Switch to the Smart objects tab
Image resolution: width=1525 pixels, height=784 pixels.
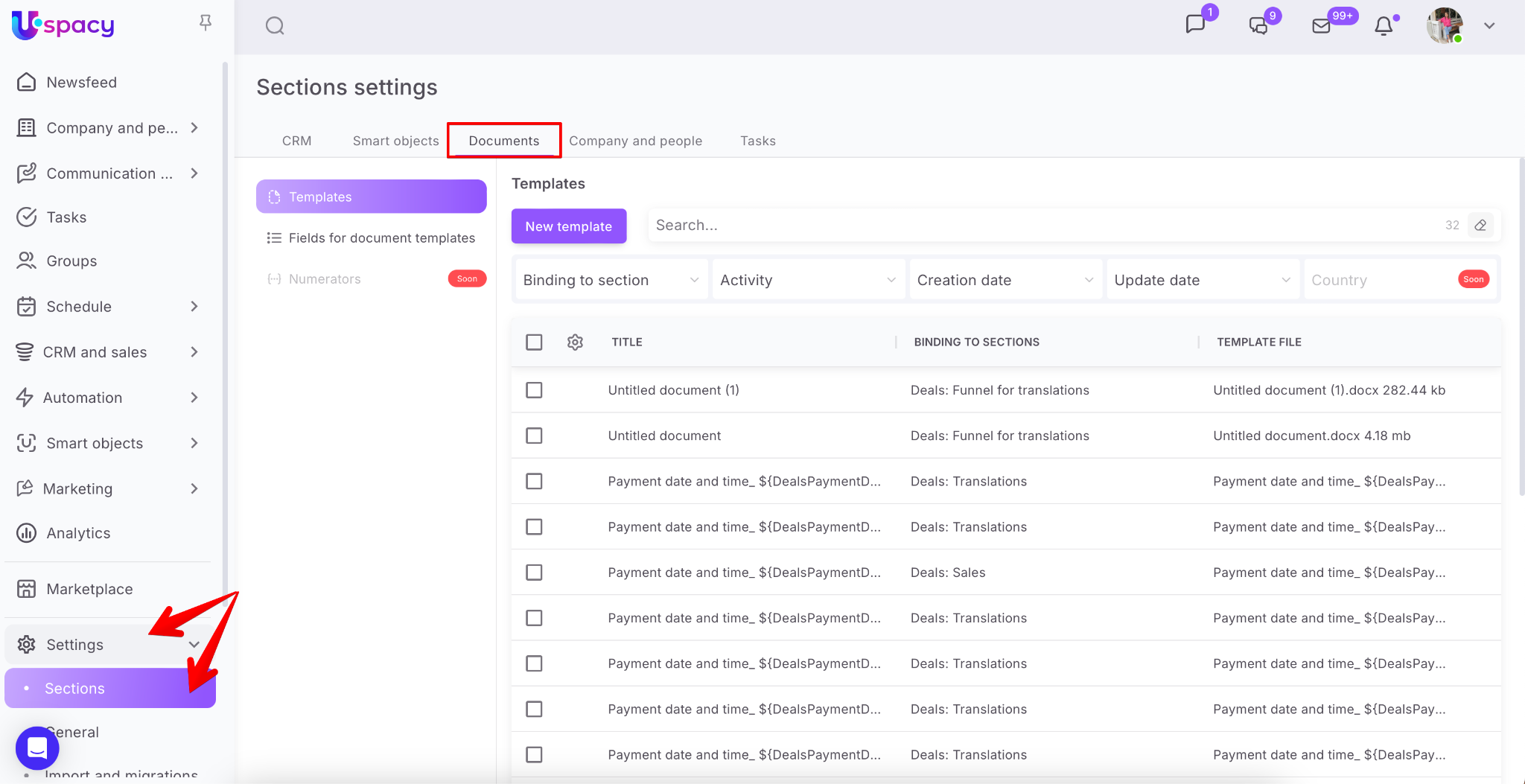[x=395, y=141]
